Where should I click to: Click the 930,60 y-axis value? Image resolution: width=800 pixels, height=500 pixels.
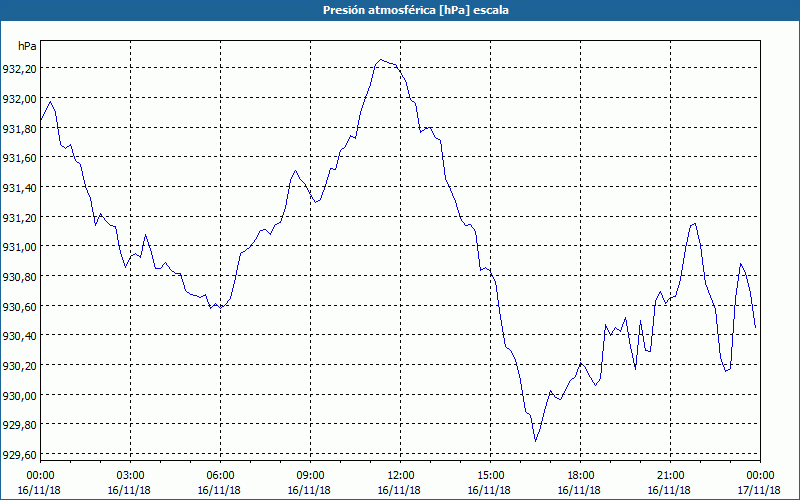(19, 306)
